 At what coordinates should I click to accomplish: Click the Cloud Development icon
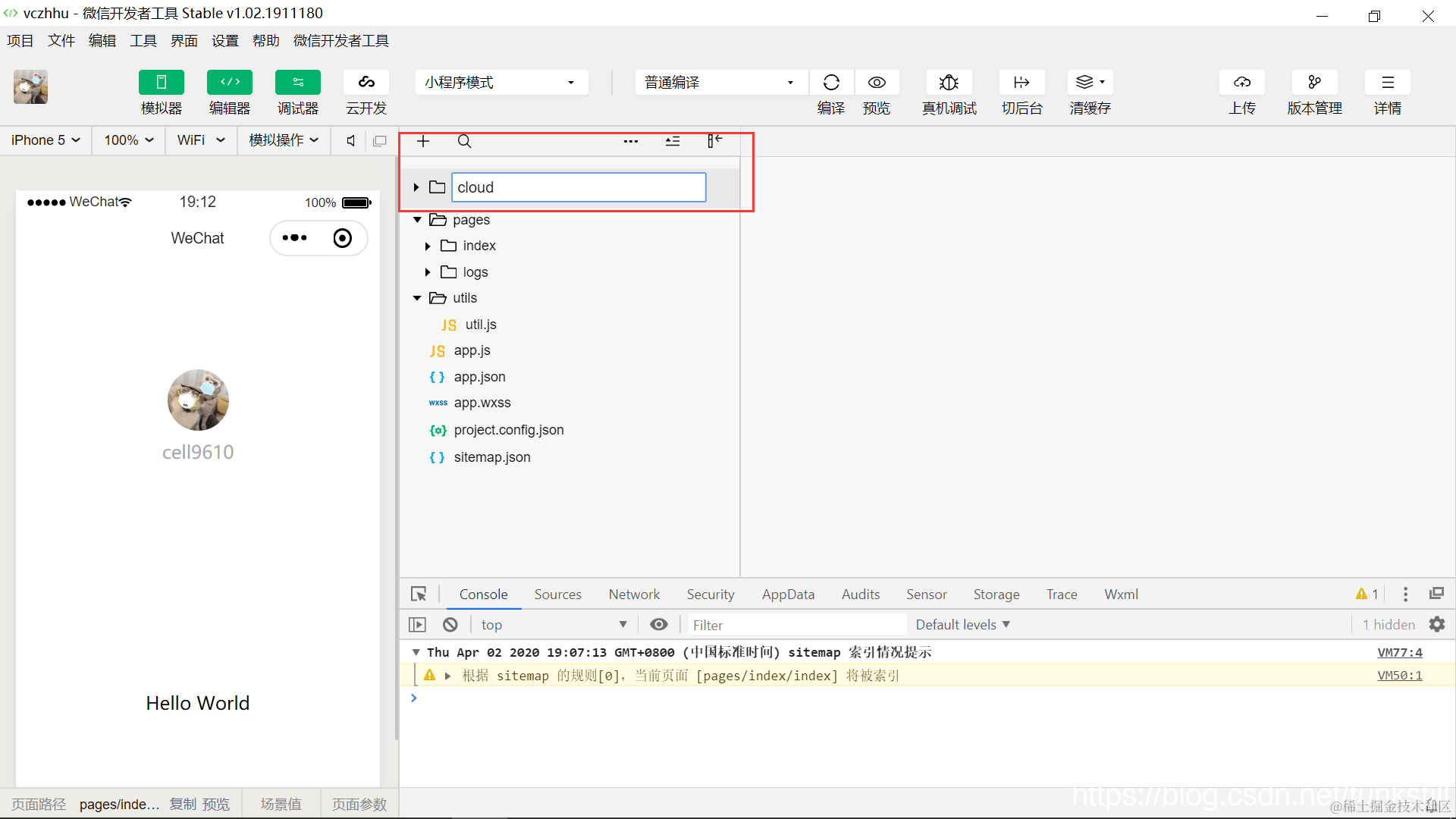point(366,83)
